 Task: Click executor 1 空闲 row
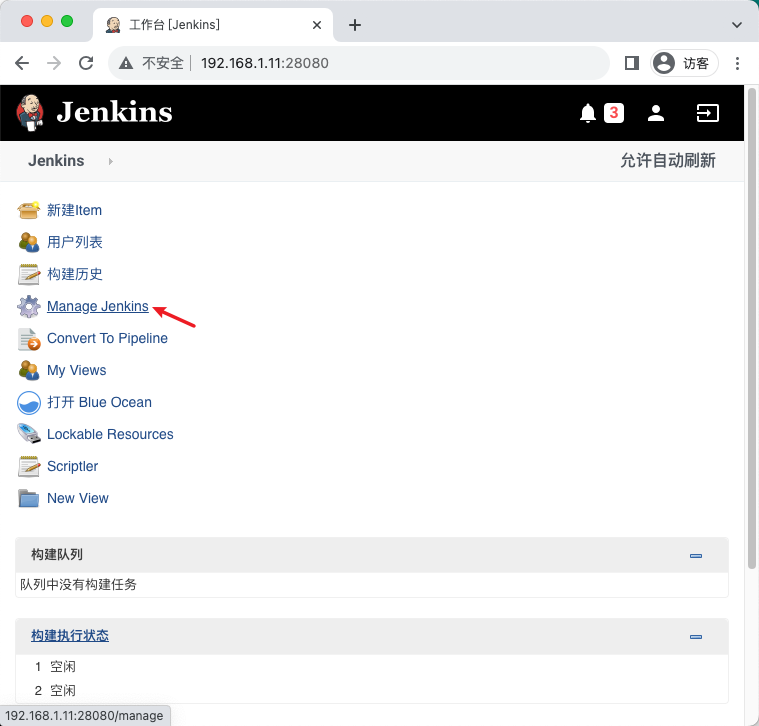(372, 666)
